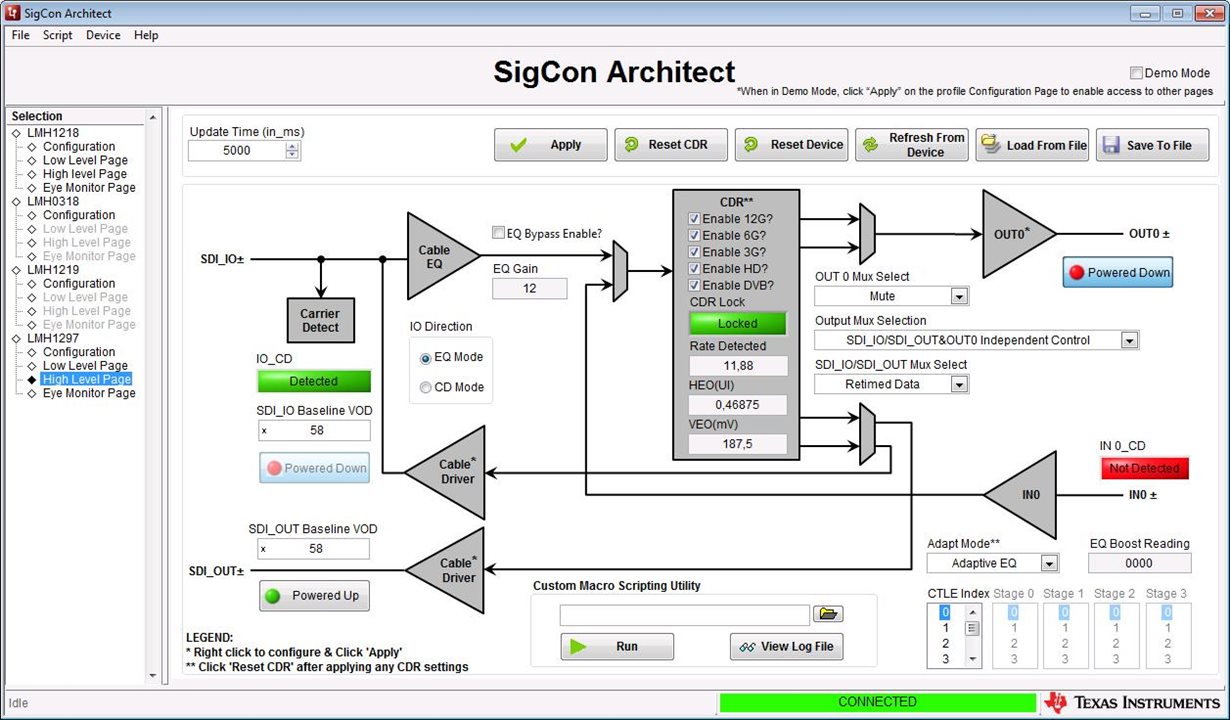Image resolution: width=1230 pixels, height=720 pixels.
Task: Click the Carrier Detect block
Action: [x=320, y=320]
